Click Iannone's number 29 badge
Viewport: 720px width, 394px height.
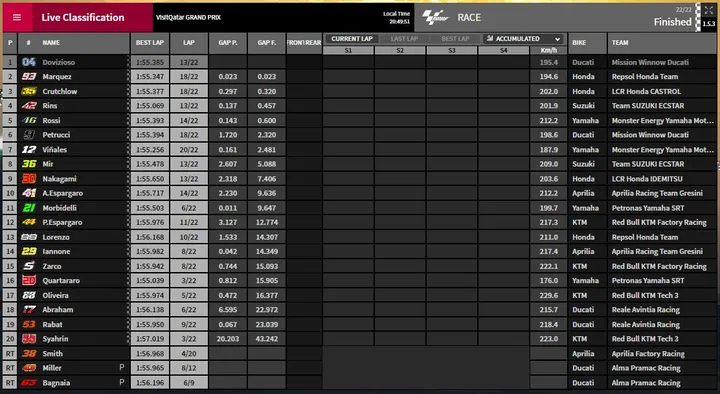pyautogui.click(x=28, y=251)
